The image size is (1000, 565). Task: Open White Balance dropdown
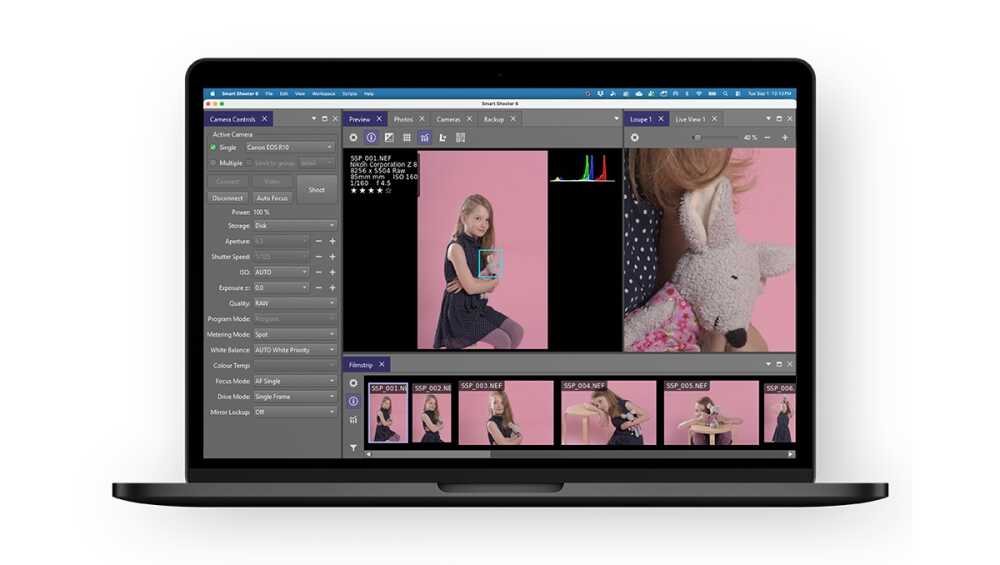[294, 350]
